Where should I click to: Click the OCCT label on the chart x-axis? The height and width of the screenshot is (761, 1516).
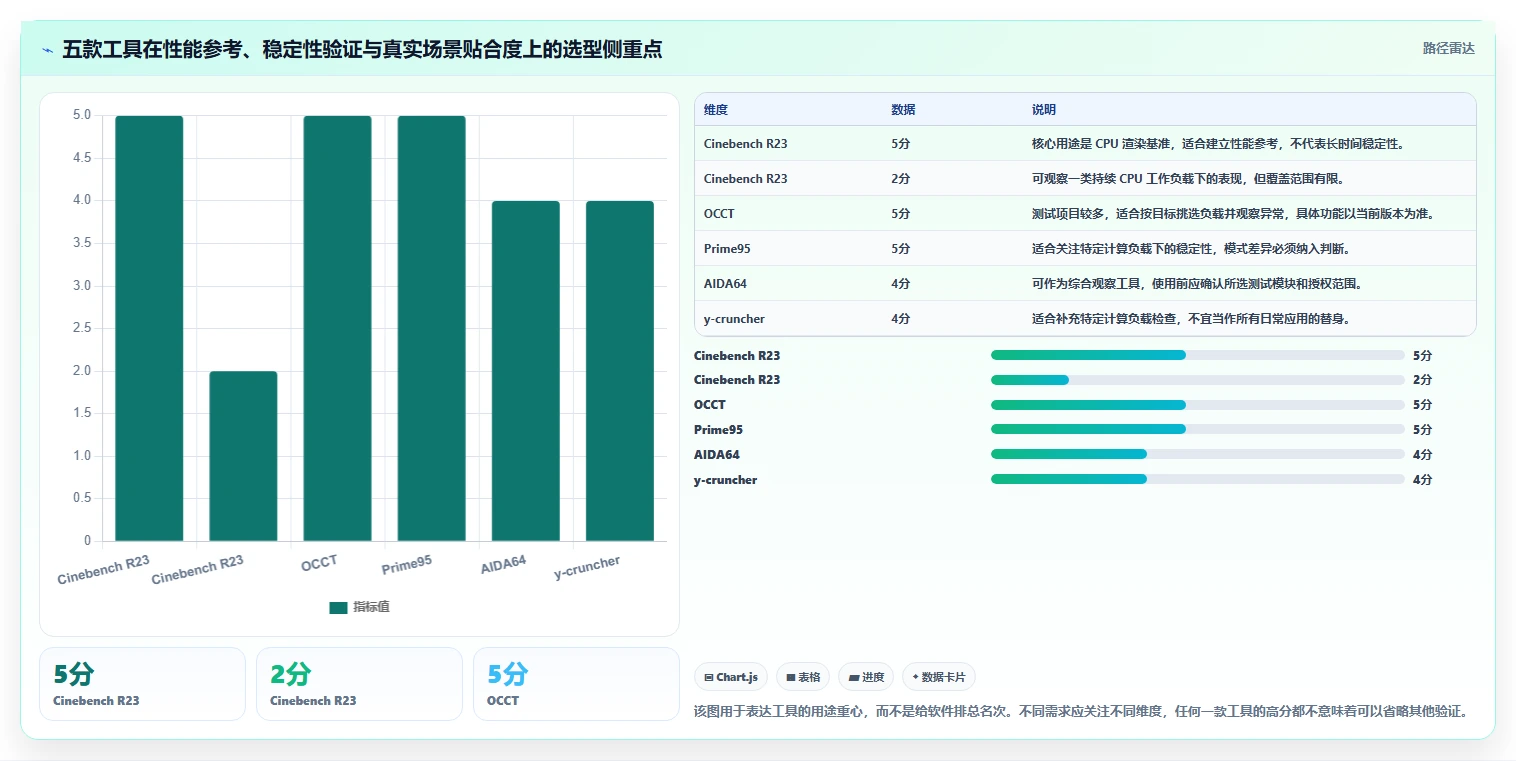tap(319, 564)
